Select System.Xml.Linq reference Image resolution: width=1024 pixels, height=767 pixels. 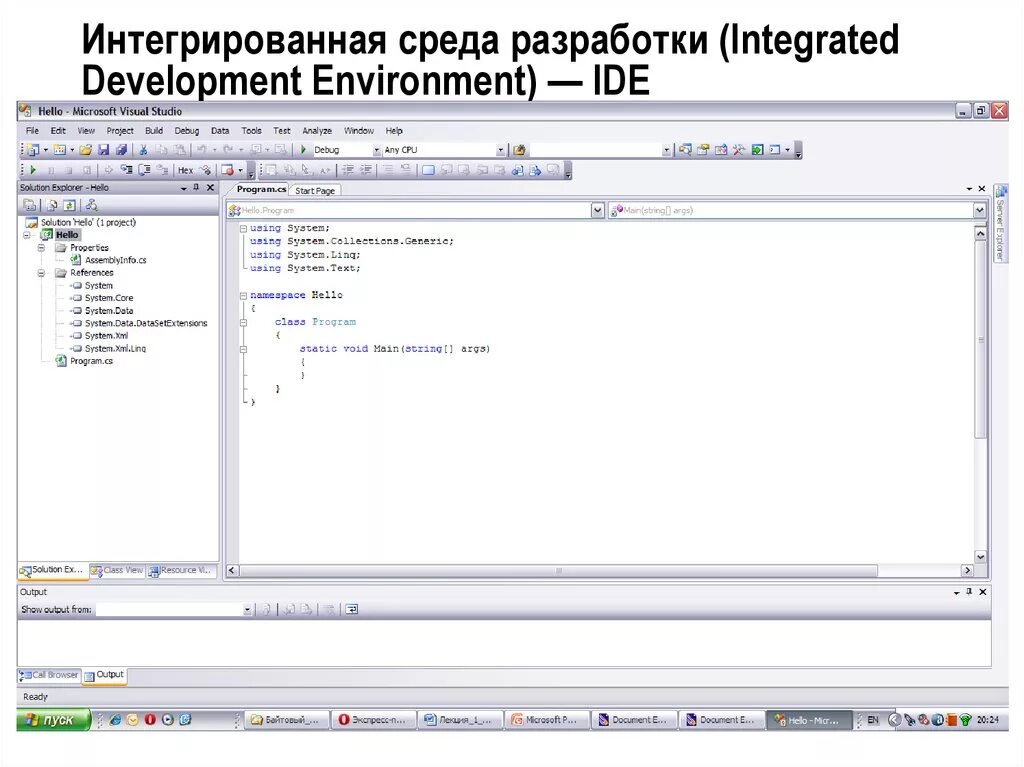coord(116,348)
